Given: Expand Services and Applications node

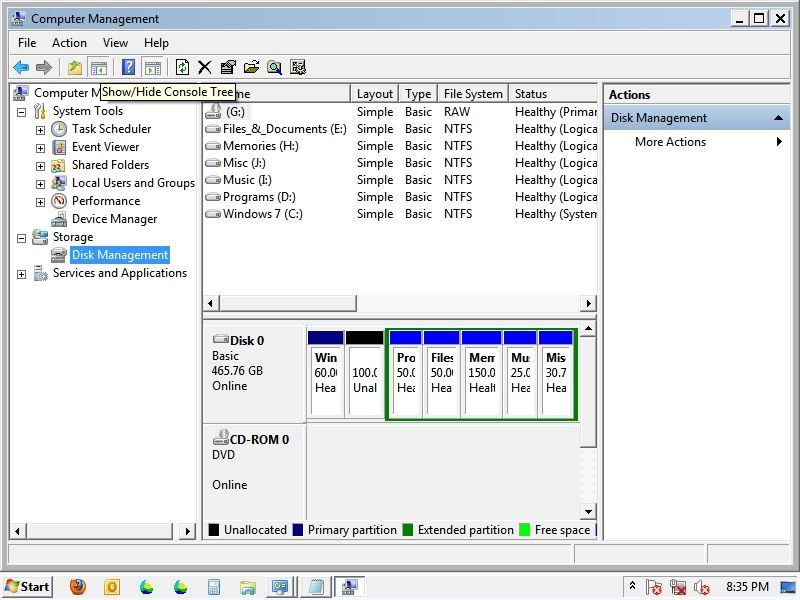Looking at the screenshot, I should (22, 274).
